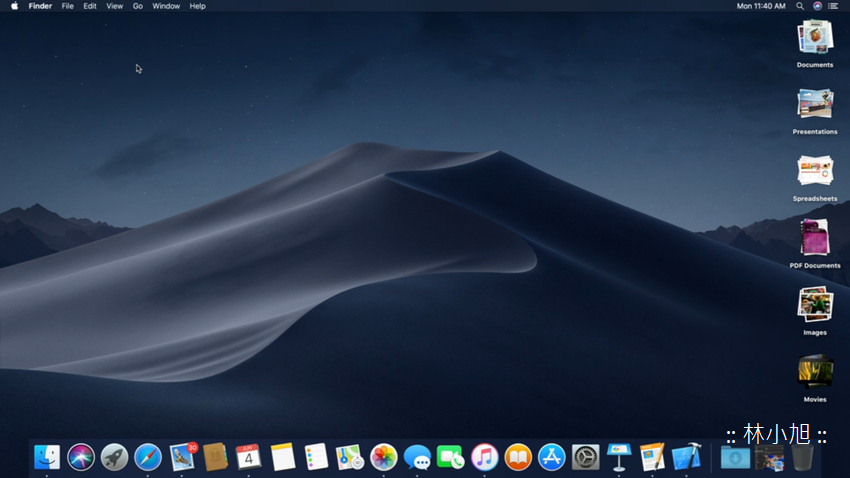850x478 pixels.
Task: Open Launchpad rocket icon
Action: click(114, 457)
